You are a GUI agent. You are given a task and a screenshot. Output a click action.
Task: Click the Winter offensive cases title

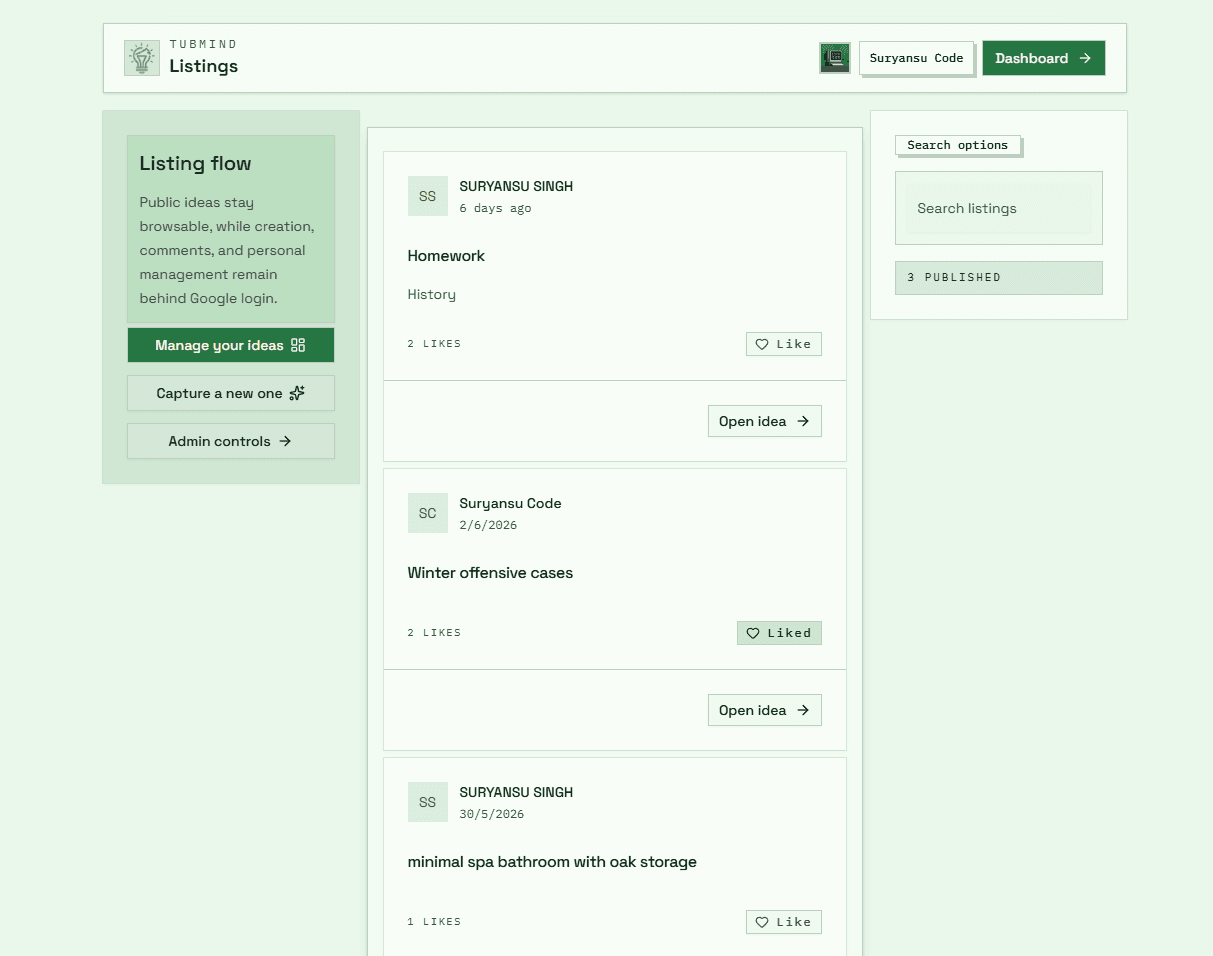[x=490, y=573]
